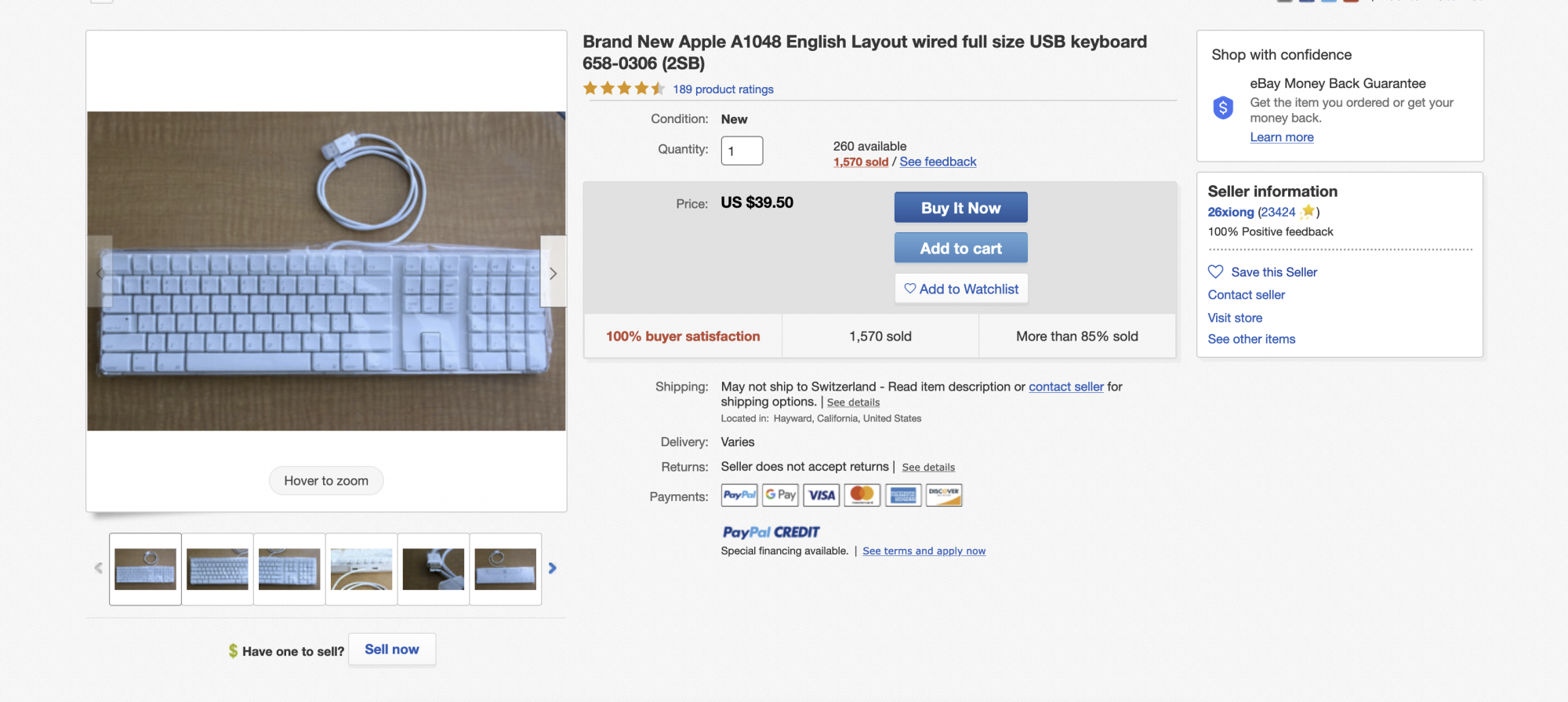Click the heart icon beside Save this Seller
Image resolution: width=1568 pixels, height=702 pixels.
point(1216,271)
